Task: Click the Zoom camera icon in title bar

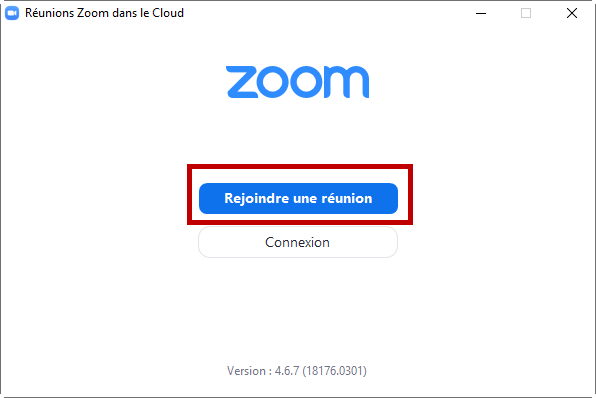Action: 12,13
